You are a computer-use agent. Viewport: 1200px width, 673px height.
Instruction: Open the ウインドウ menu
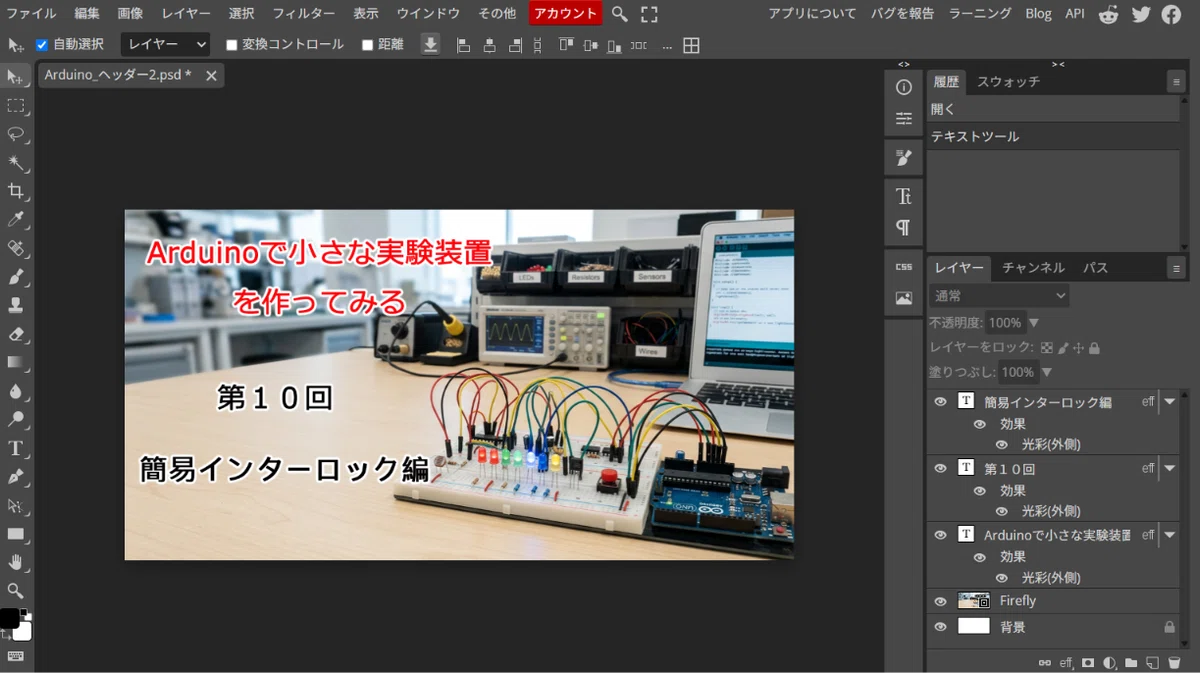coord(428,14)
